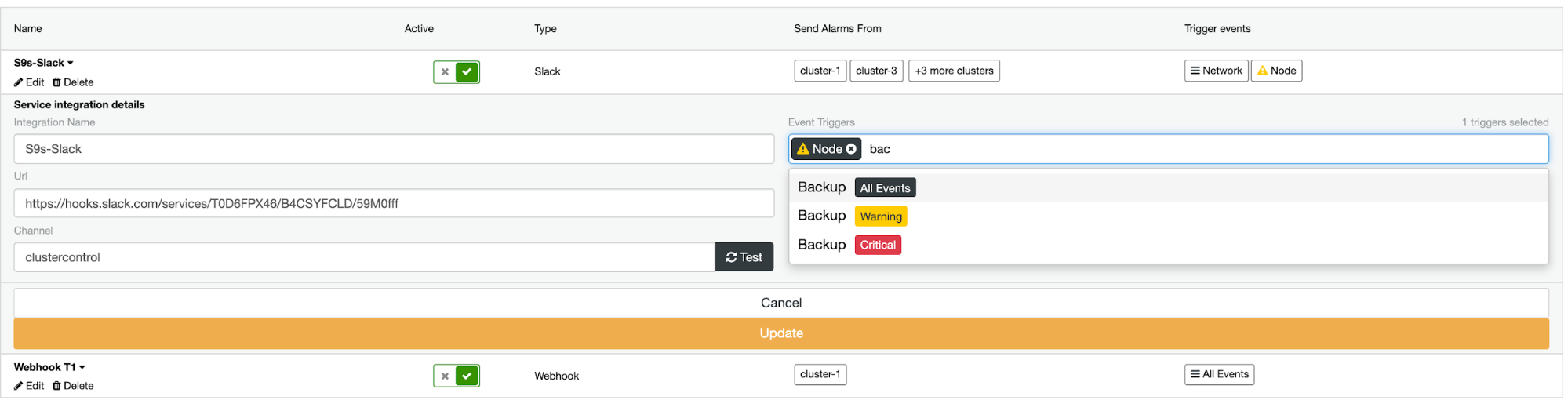Screen dimensions: 1568x411
Task: Click the 1 triggers selected text
Action: (1505, 122)
